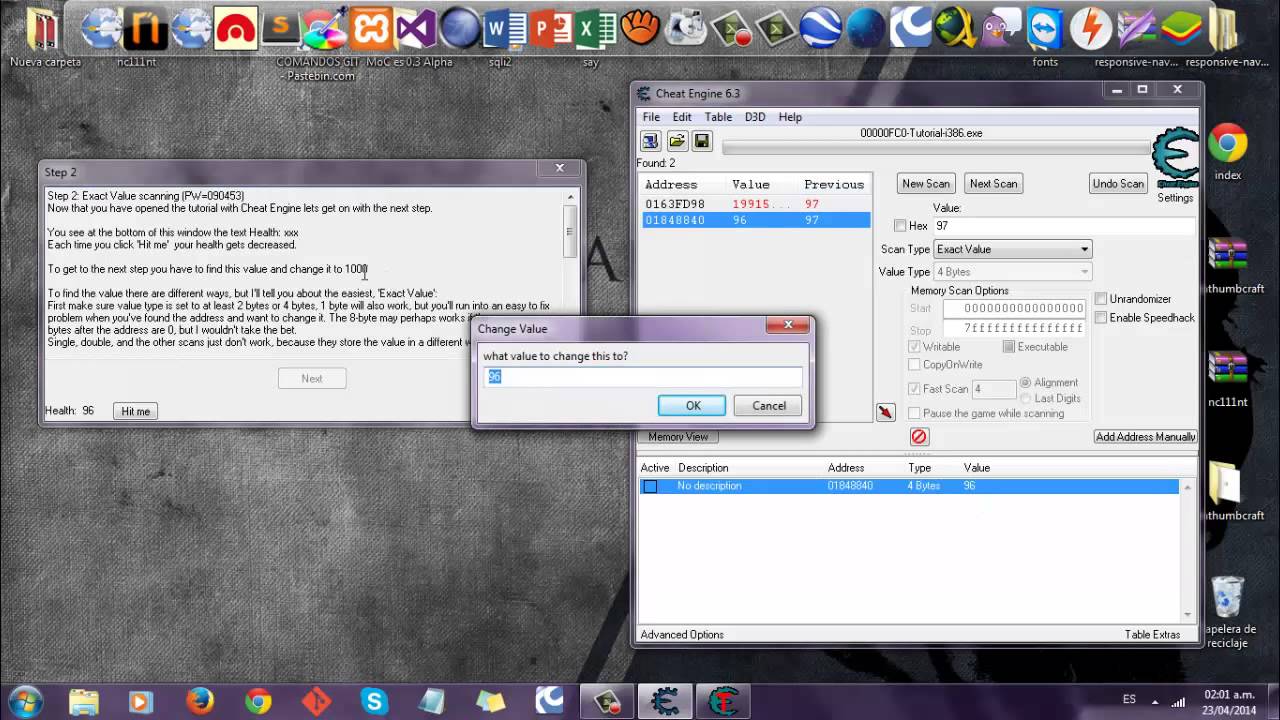This screenshot has width=1280, height=720.
Task: Toggle the Fast Scan checkbox
Action: click(x=914, y=389)
